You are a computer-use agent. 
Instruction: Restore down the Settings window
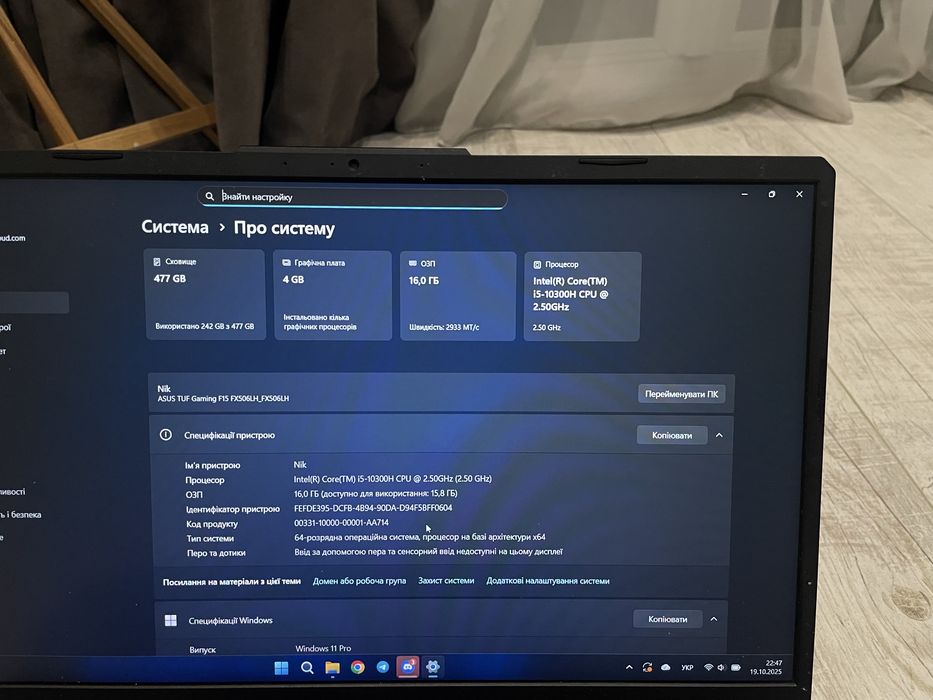pos(772,194)
